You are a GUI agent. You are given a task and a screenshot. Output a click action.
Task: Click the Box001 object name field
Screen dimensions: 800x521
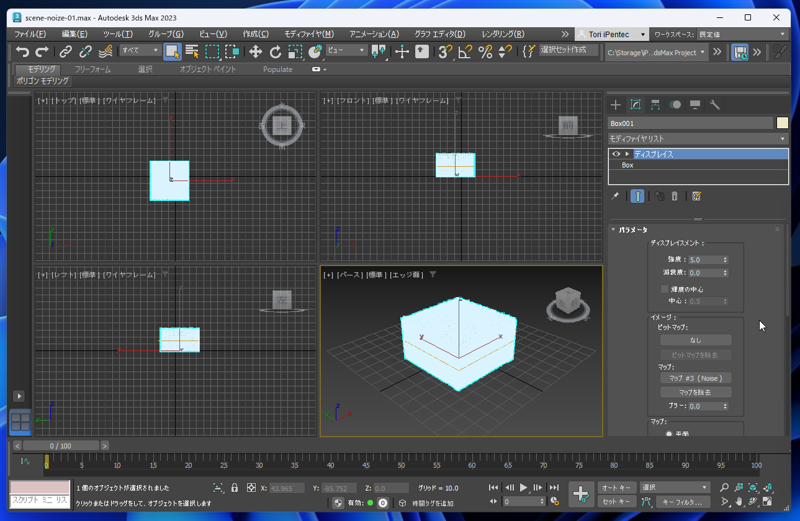click(691, 123)
